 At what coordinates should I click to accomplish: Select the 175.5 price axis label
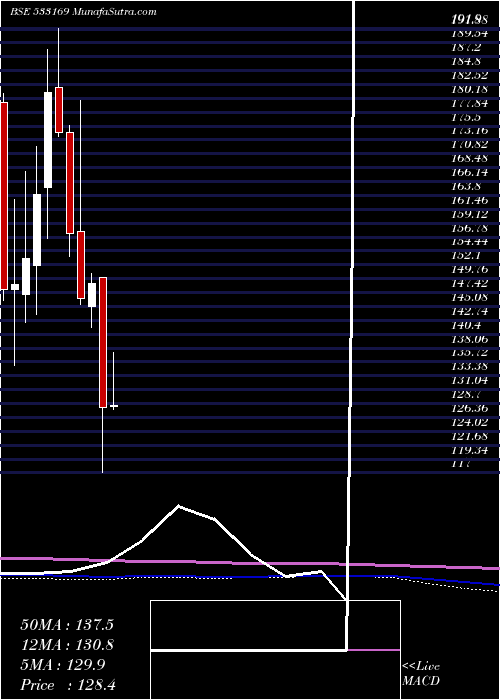point(467,117)
